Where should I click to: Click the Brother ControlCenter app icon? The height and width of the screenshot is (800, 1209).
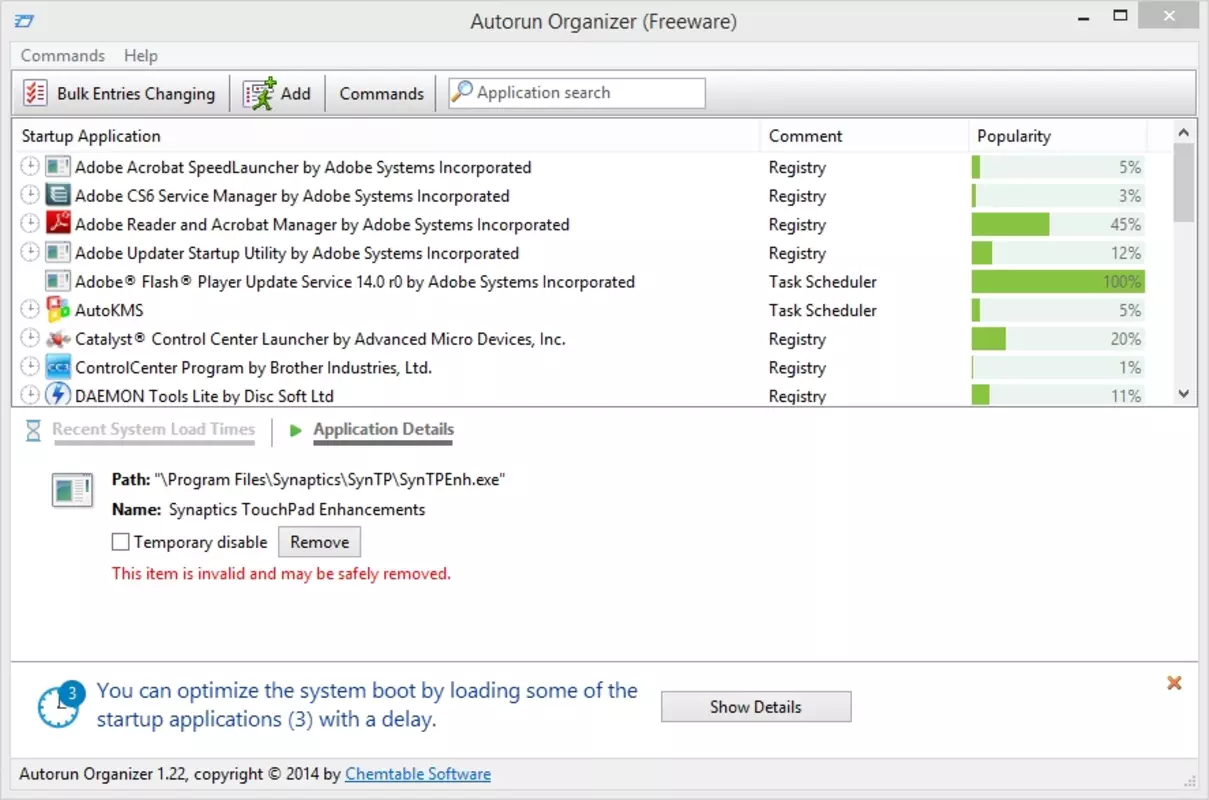pyautogui.click(x=58, y=367)
